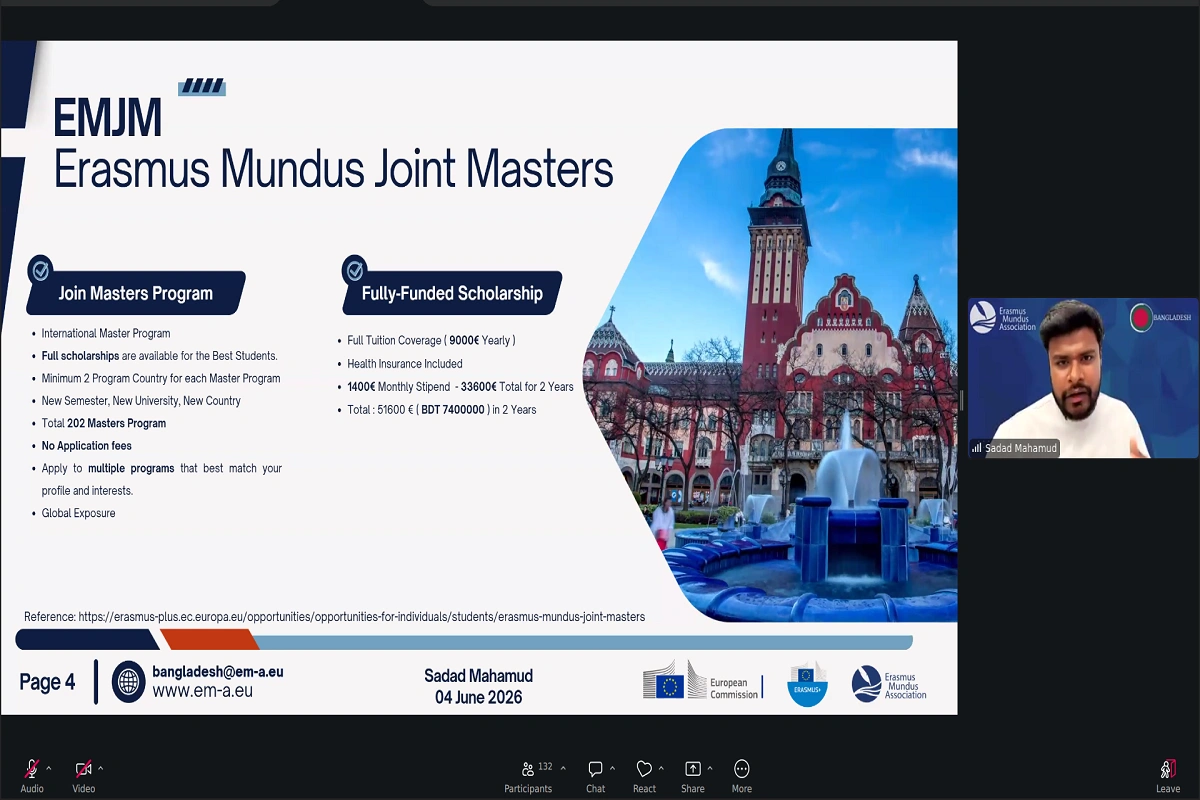1200x800 pixels.
Task: Click 'Sadad Mahamud' presenter name in footer
Action: pos(478,676)
